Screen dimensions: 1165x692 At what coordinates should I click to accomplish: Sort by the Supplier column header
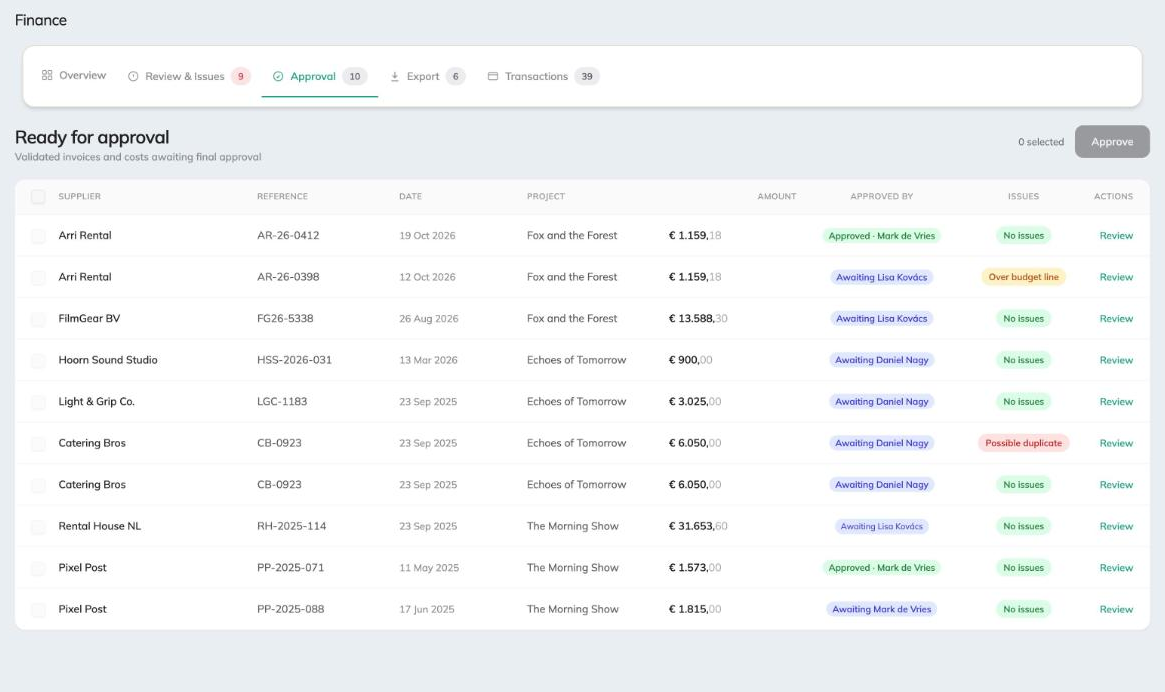pyautogui.click(x=79, y=196)
